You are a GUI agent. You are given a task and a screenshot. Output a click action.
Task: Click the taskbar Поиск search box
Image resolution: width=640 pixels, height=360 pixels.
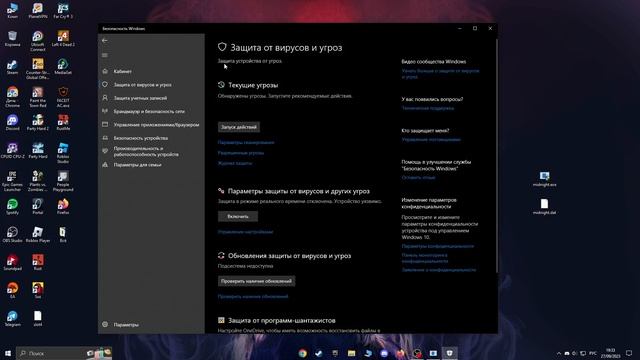pyautogui.click(x=64, y=353)
